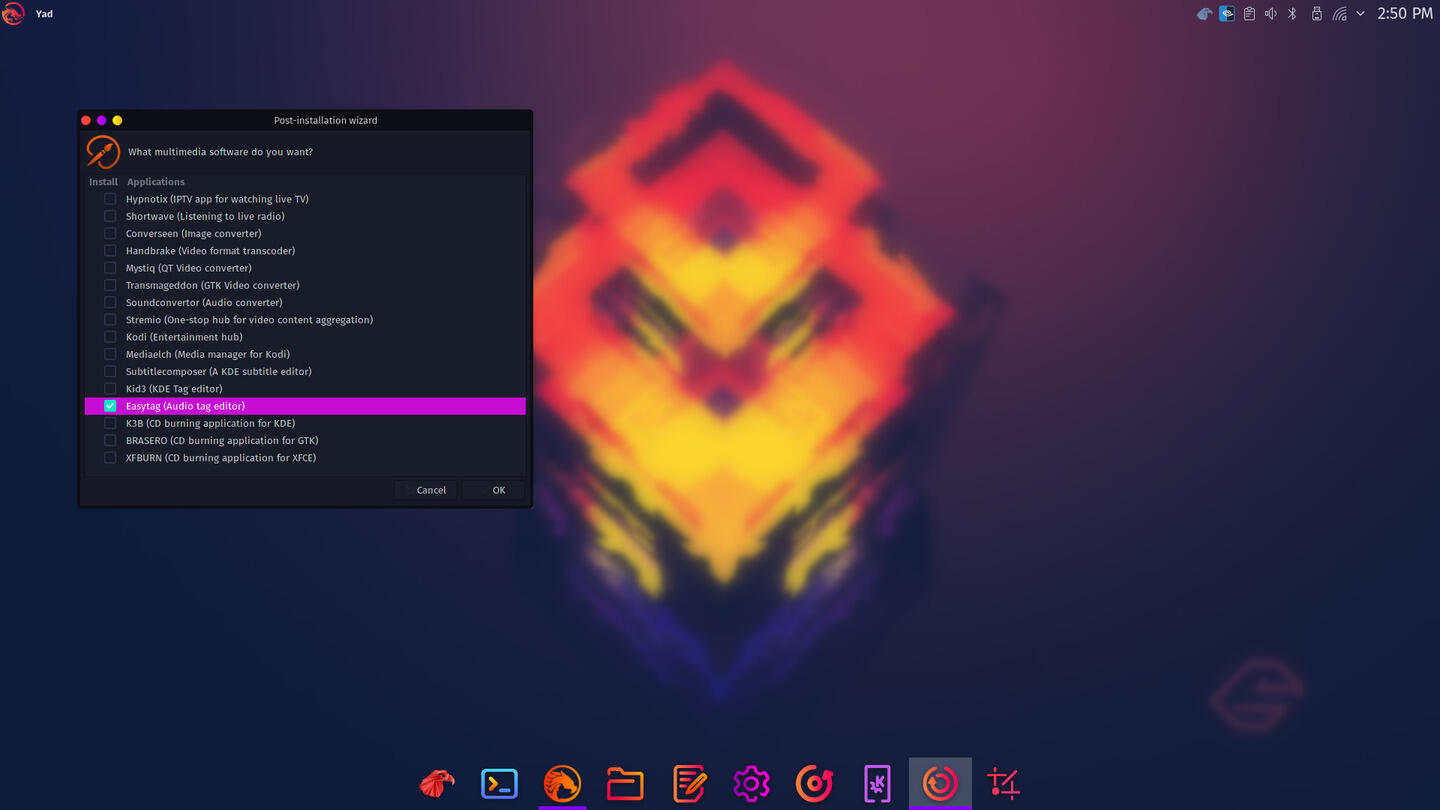Check the Stremio checkbox
This screenshot has width=1440, height=810.
coord(110,320)
